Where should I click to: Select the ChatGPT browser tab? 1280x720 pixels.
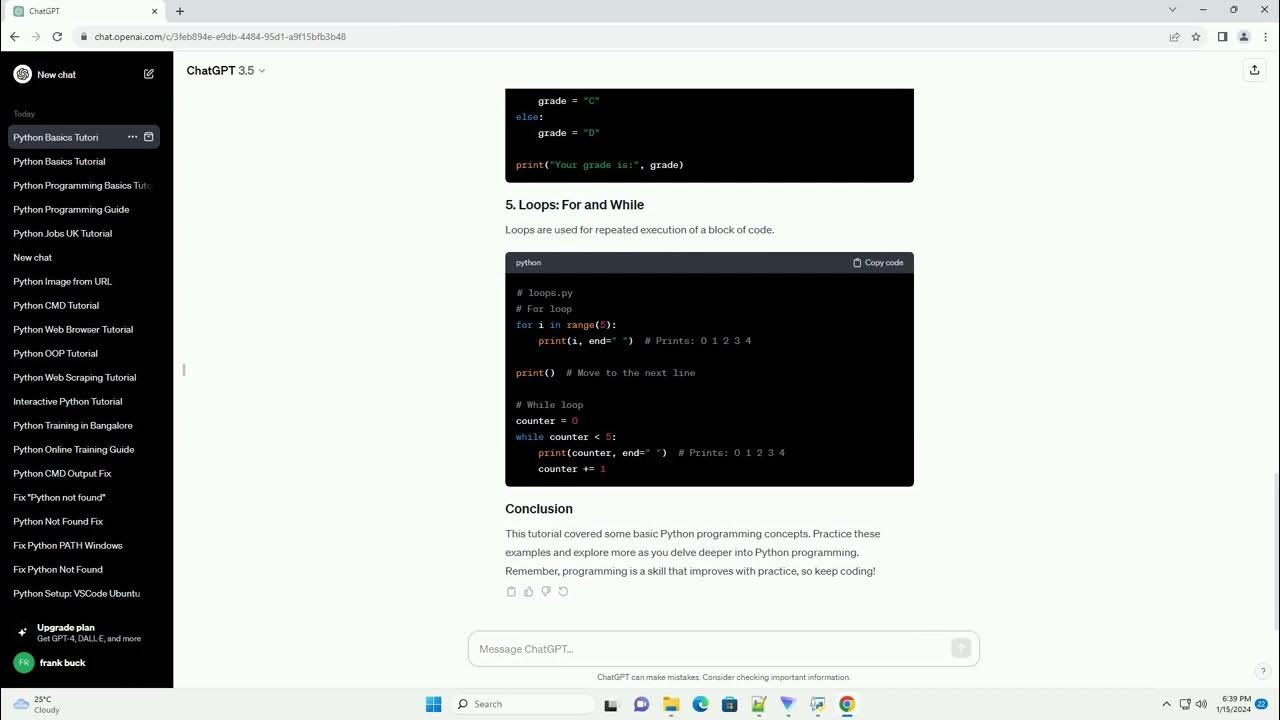[84, 11]
